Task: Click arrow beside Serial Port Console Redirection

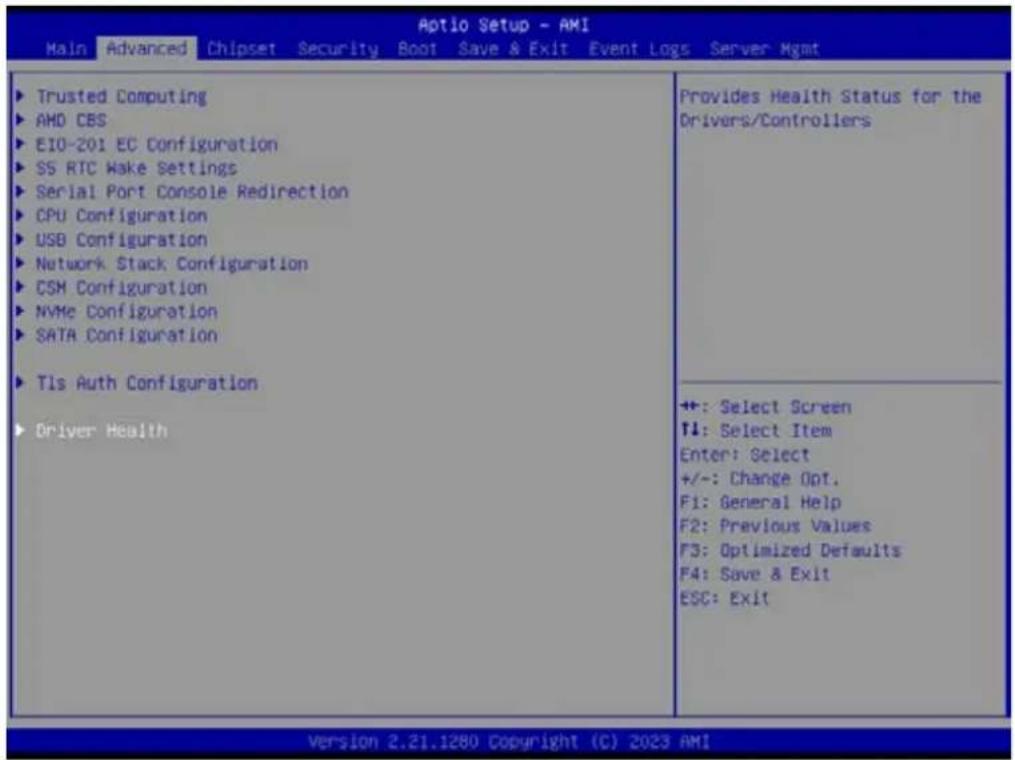Action: click(x=20, y=192)
